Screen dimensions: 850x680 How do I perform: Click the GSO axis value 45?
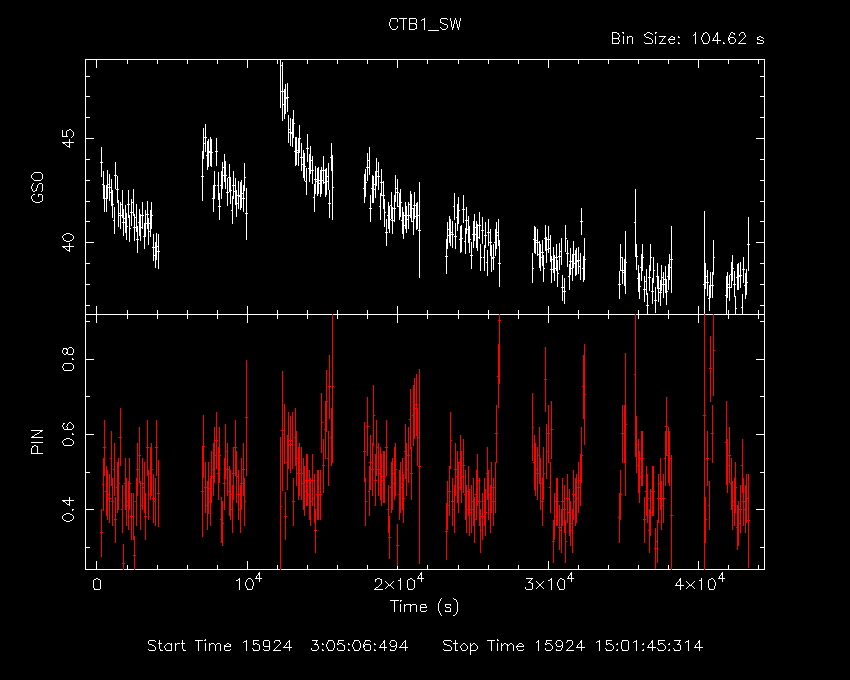pyautogui.click(x=68, y=138)
